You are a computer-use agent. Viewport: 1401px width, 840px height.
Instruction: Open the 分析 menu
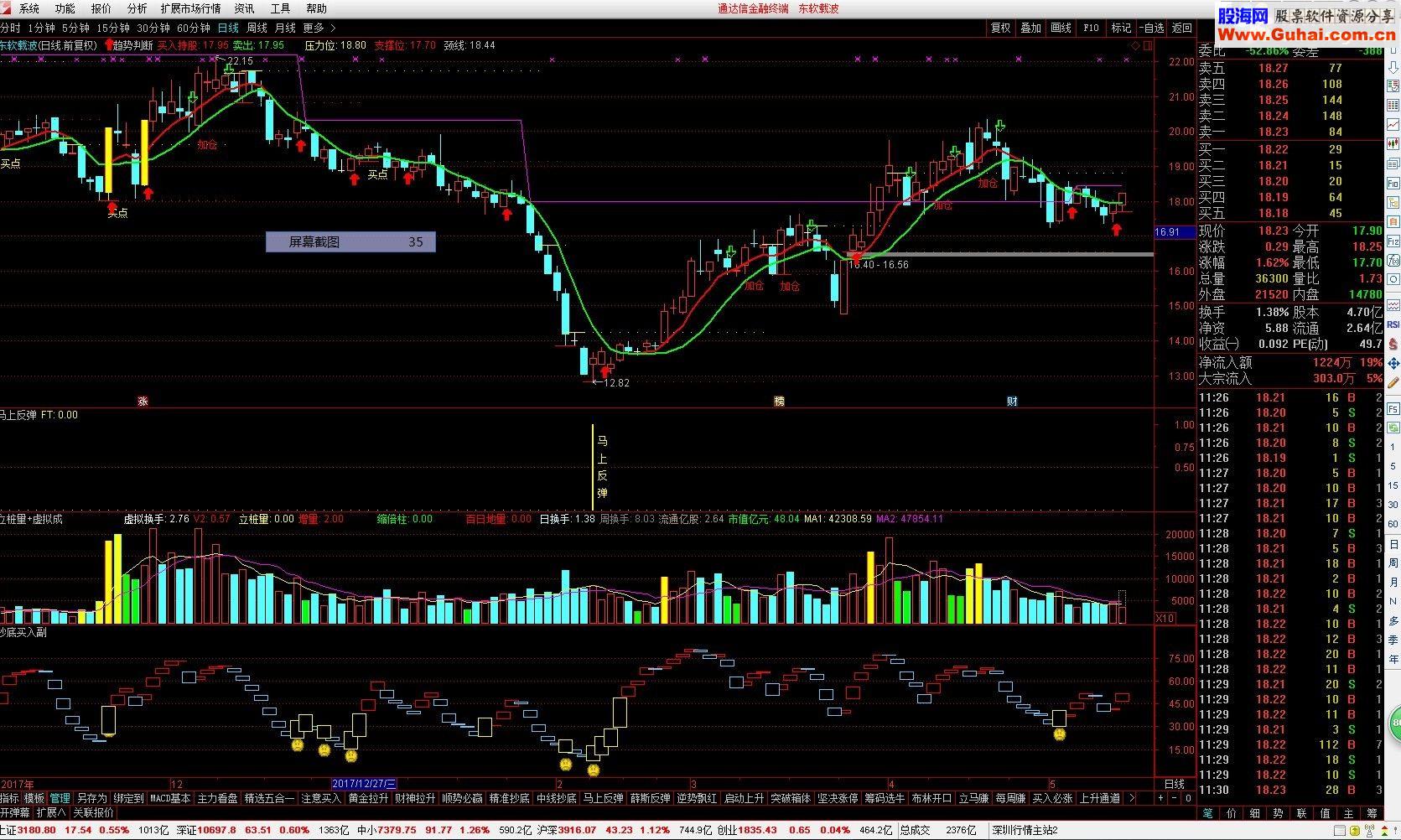point(137,8)
